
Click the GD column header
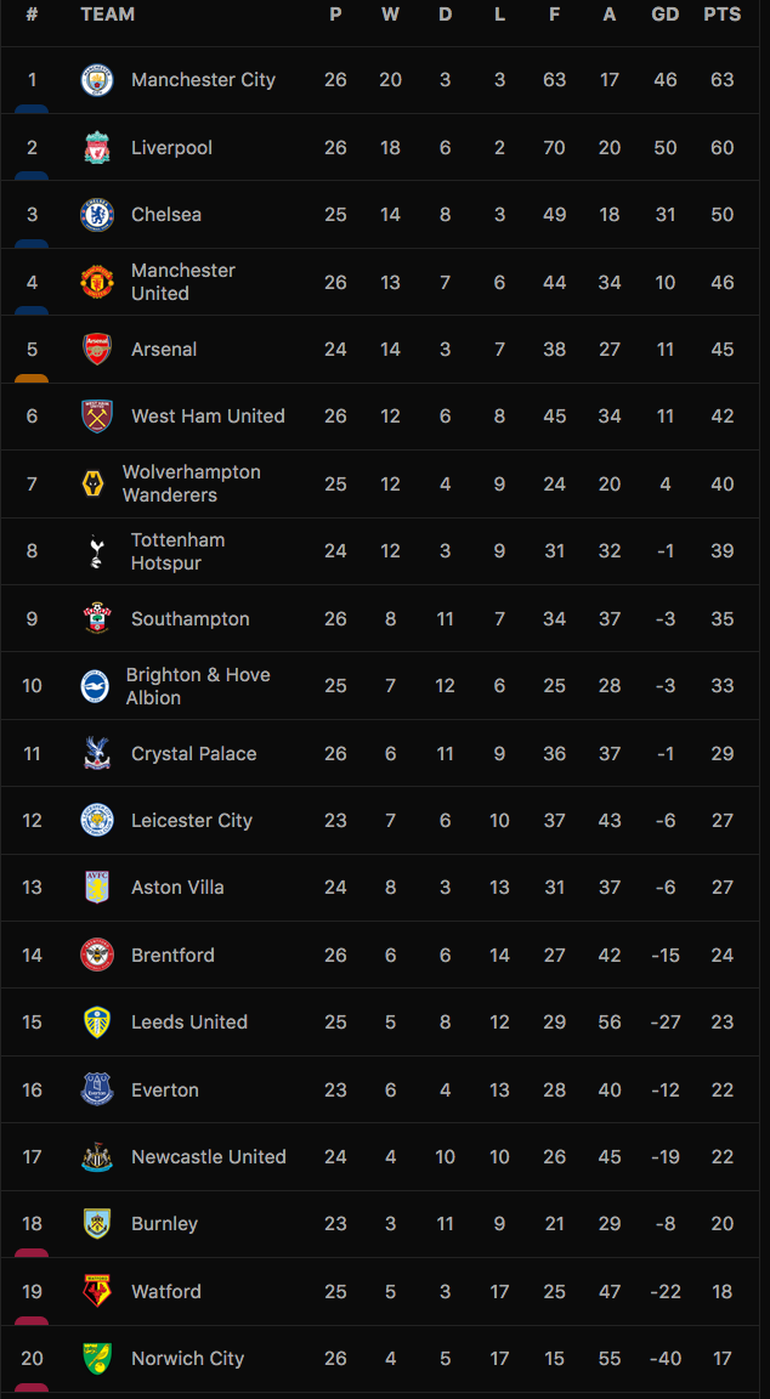(x=665, y=14)
